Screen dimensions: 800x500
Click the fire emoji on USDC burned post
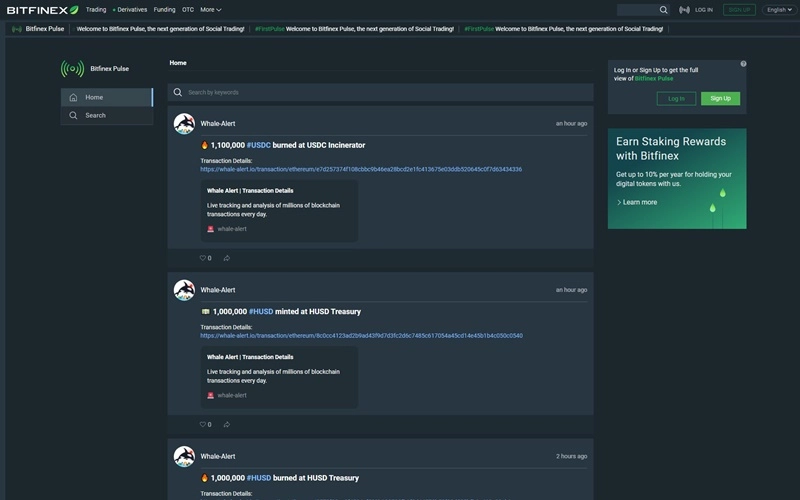pos(205,145)
